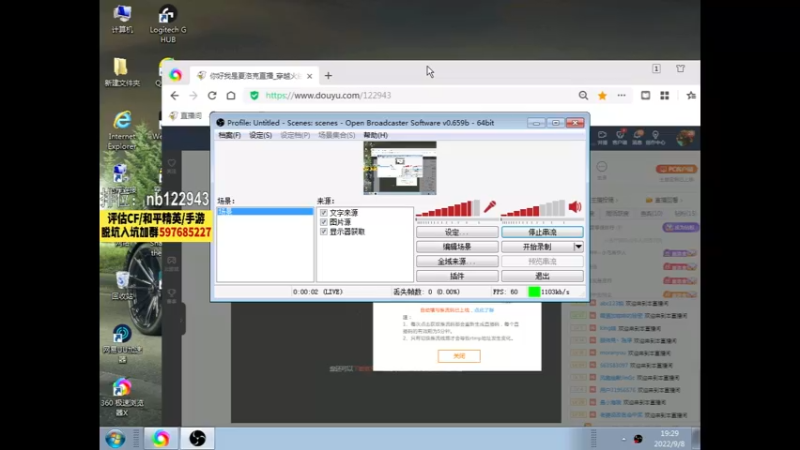Image resolution: width=800 pixels, height=450 pixels.
Task: Open the 档案(F) menu in OBS
Action: 230,135
